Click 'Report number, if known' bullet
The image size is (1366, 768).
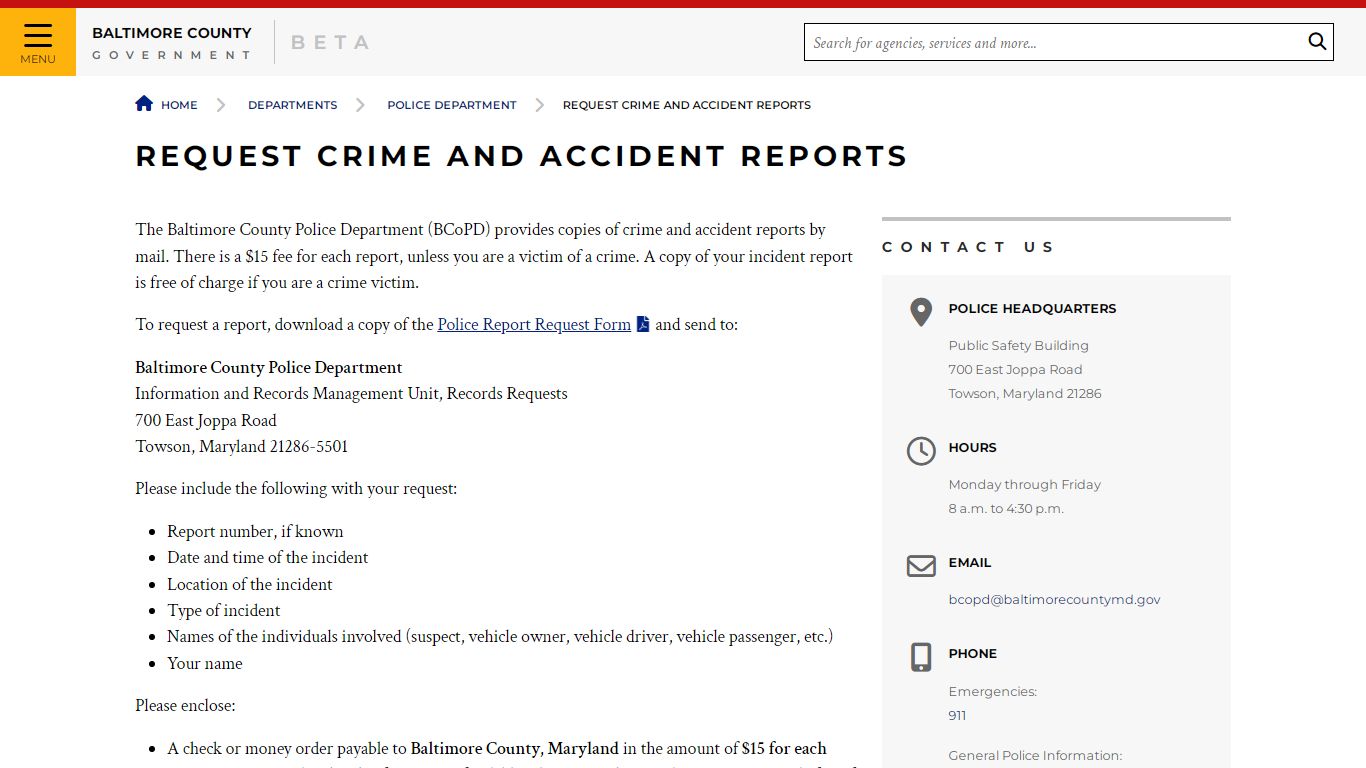point(255,531)
